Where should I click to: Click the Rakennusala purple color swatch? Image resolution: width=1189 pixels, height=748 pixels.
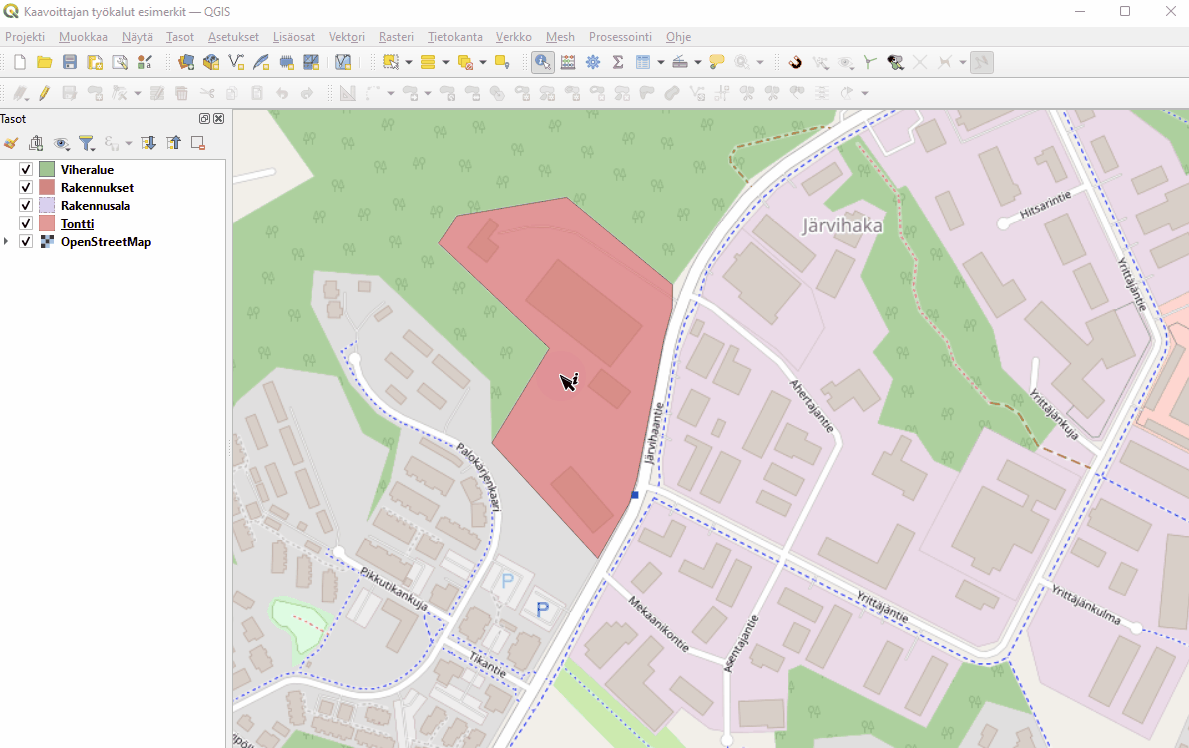click(47, 206)
